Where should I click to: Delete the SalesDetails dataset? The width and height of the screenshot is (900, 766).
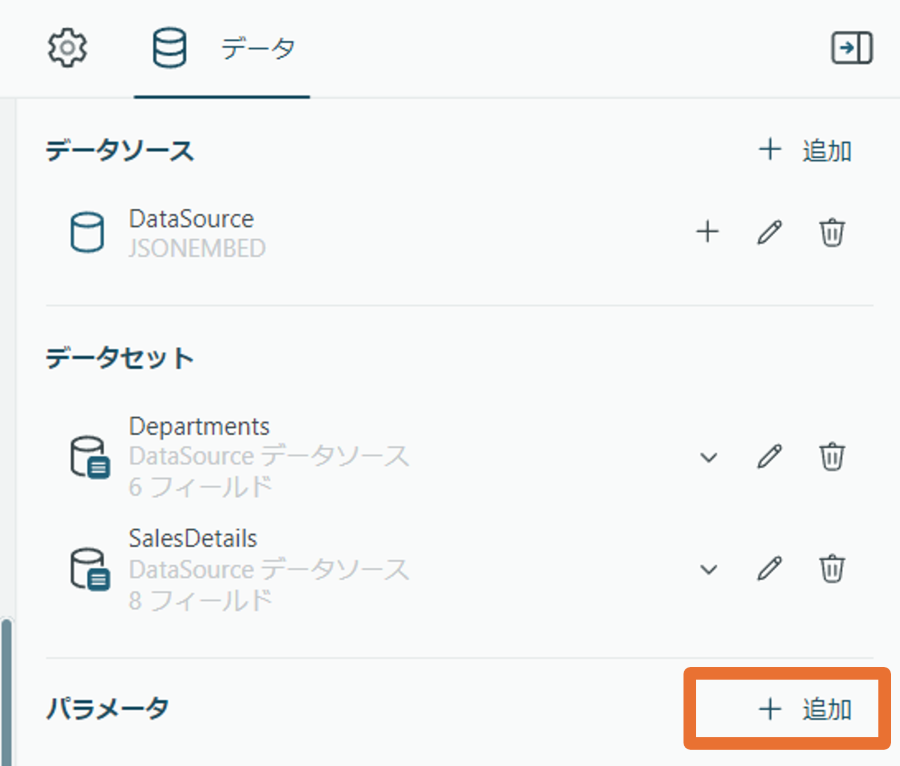point(832,569)
